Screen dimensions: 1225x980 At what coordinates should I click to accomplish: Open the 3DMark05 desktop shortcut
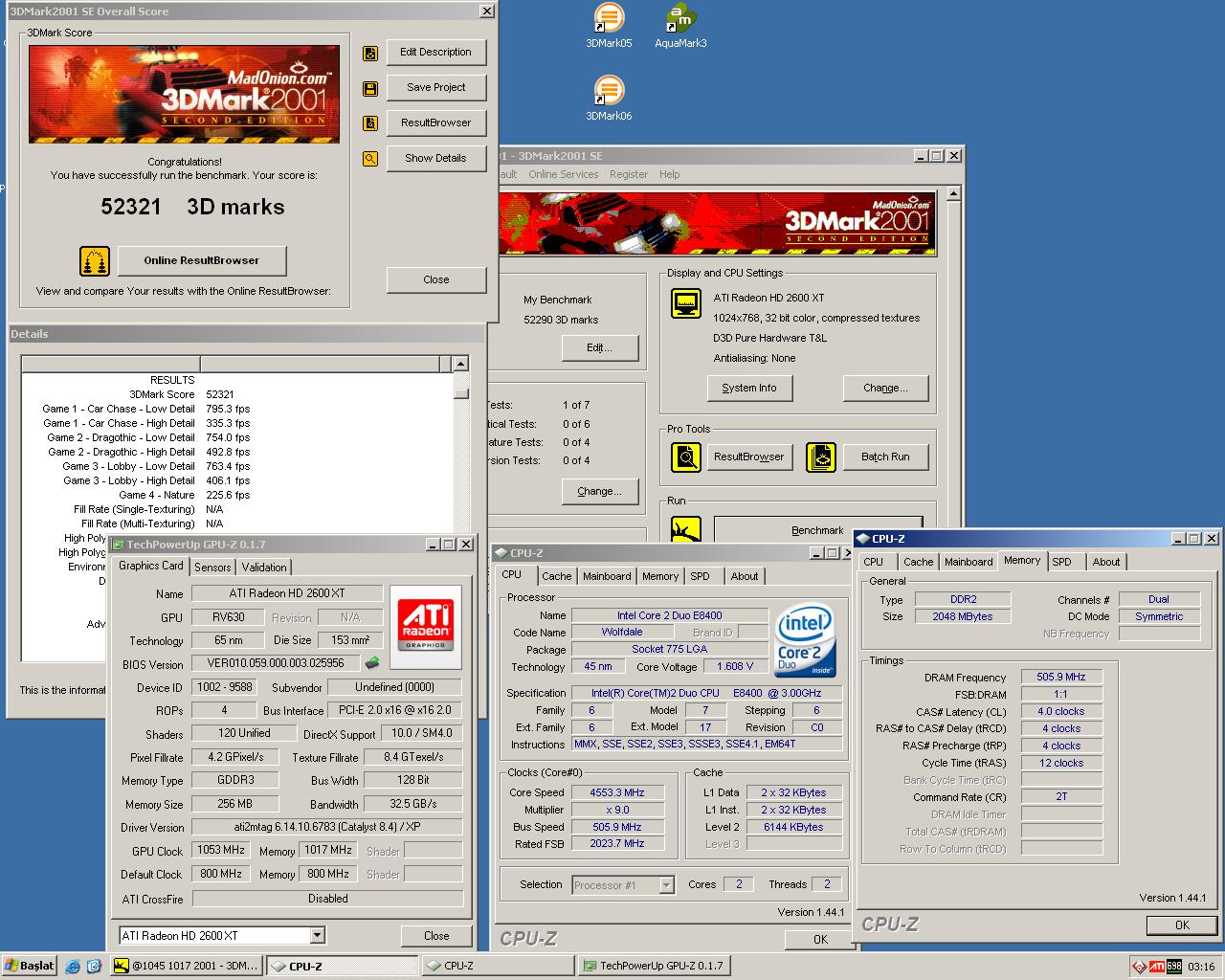click(609, 26)
